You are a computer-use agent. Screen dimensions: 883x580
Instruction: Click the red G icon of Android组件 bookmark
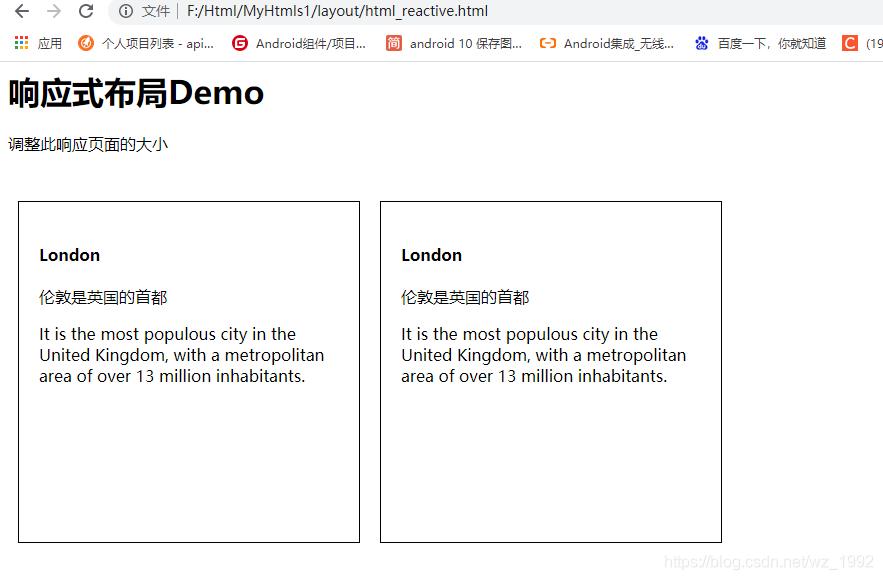pos(240,43)
